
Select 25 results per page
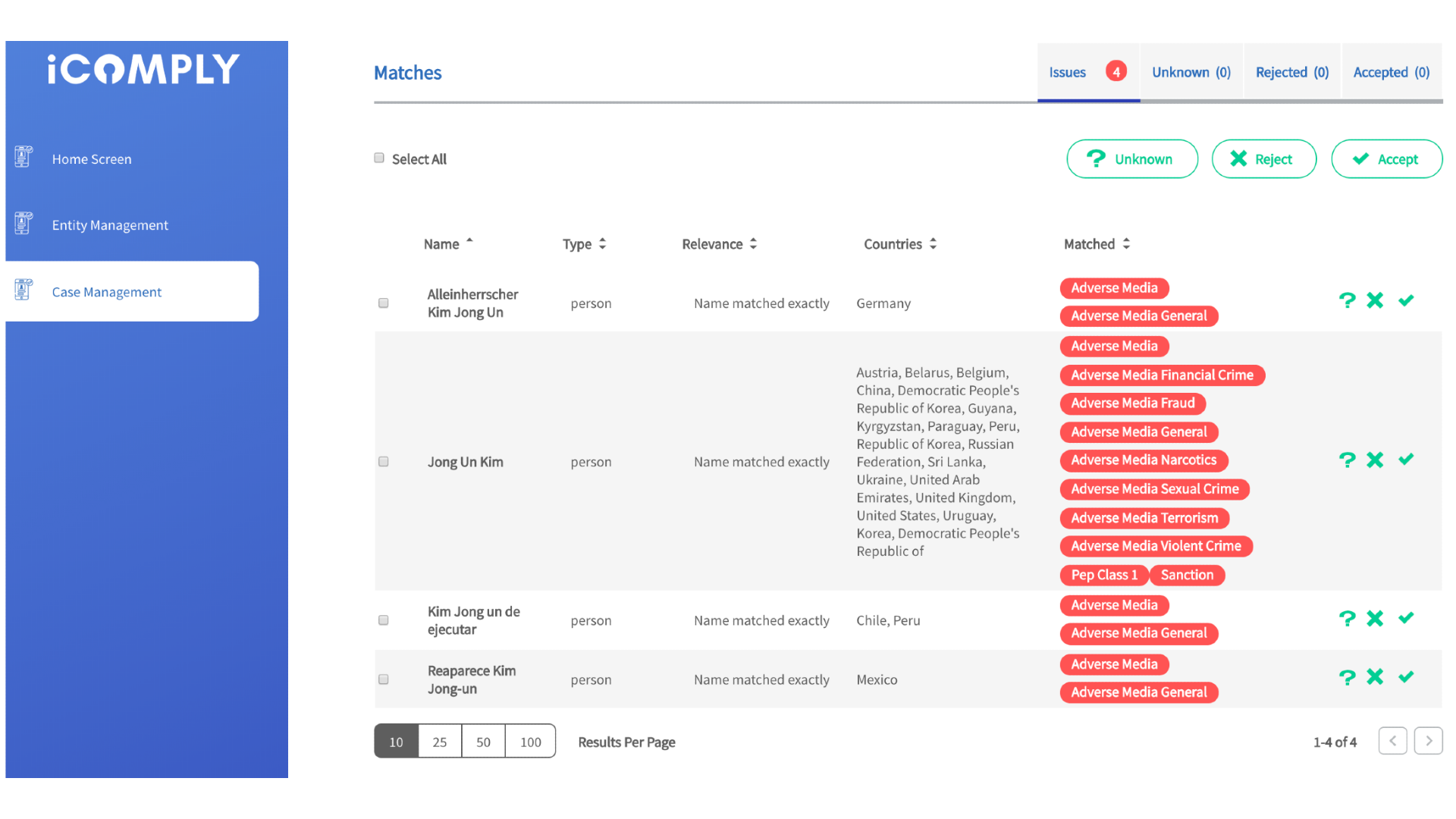[x=439, y=741]
